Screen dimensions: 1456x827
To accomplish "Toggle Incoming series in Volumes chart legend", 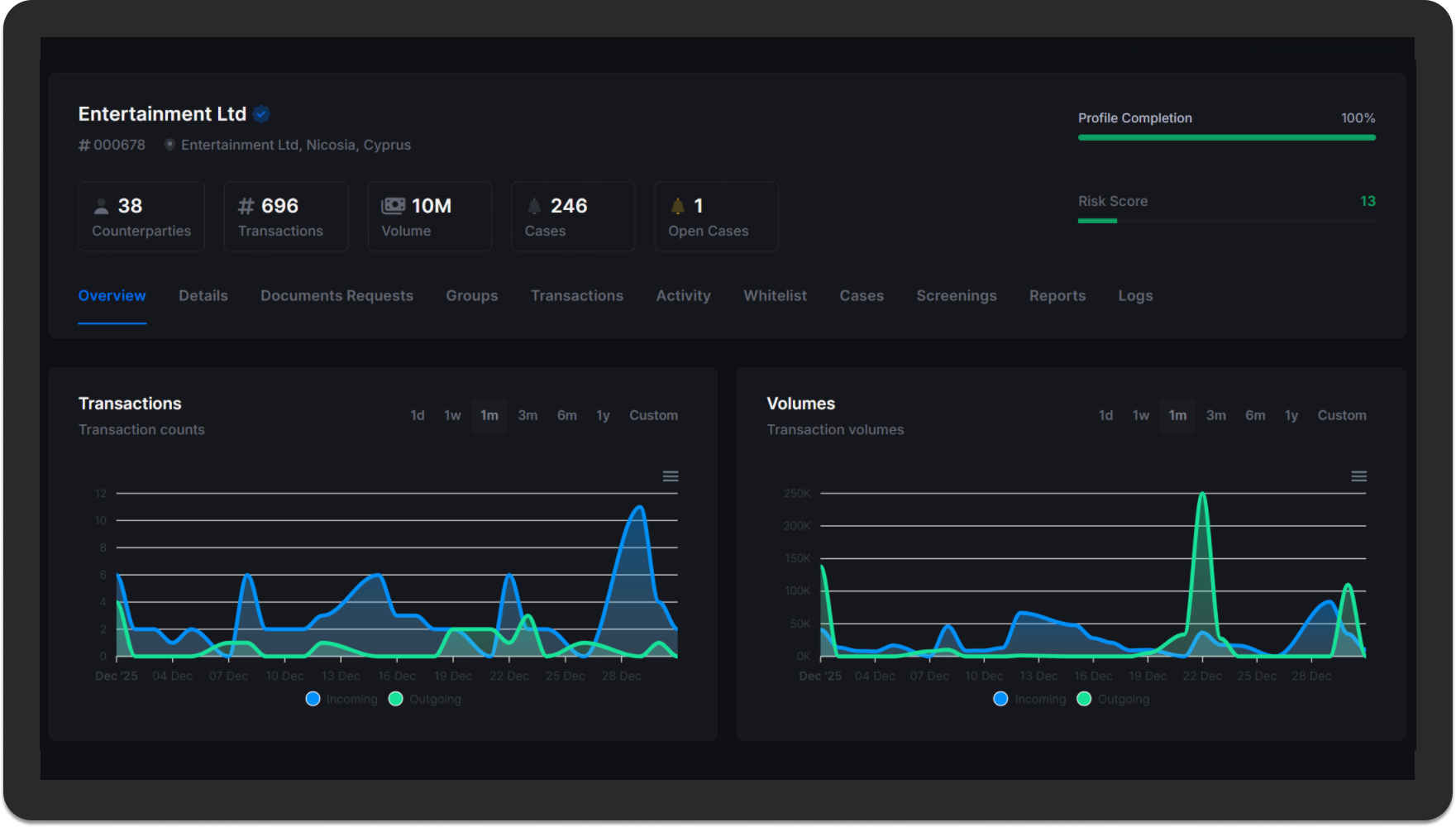I will (x=1001, y=699).
